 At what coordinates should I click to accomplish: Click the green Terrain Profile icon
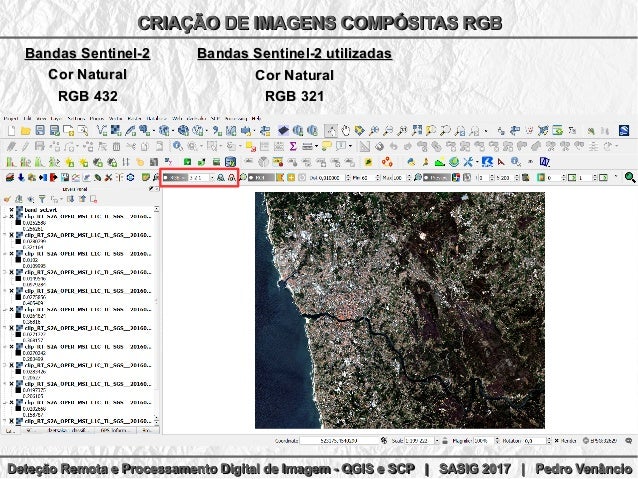coord(439,162)
